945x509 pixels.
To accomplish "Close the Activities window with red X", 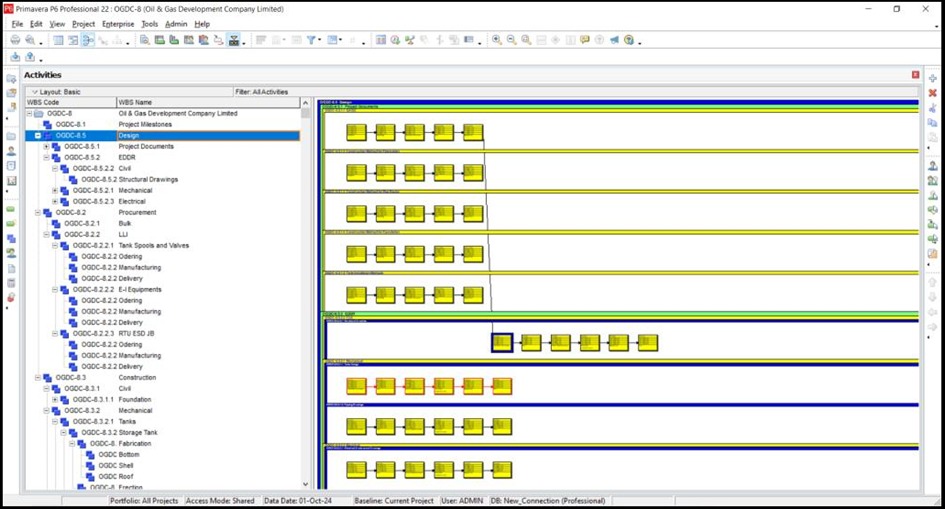I will pos(915,75).
